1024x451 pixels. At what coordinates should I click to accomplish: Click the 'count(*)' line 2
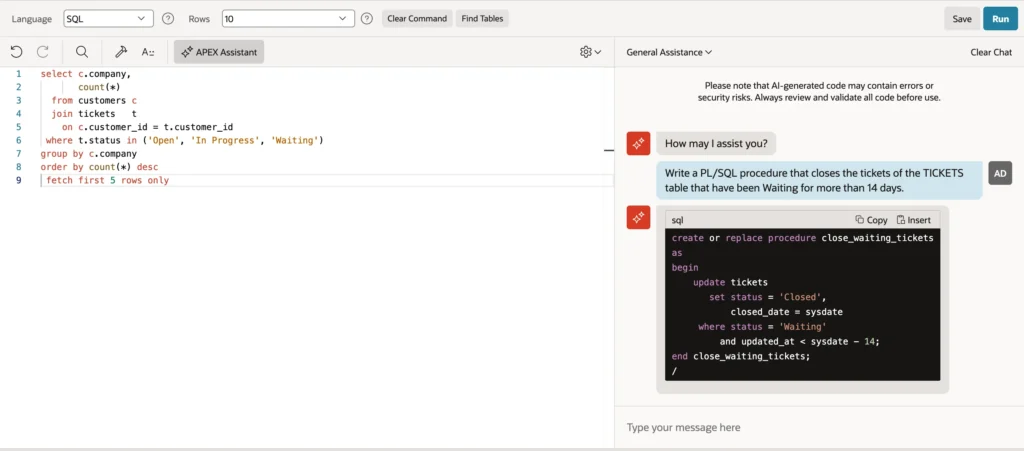[99, 87]
